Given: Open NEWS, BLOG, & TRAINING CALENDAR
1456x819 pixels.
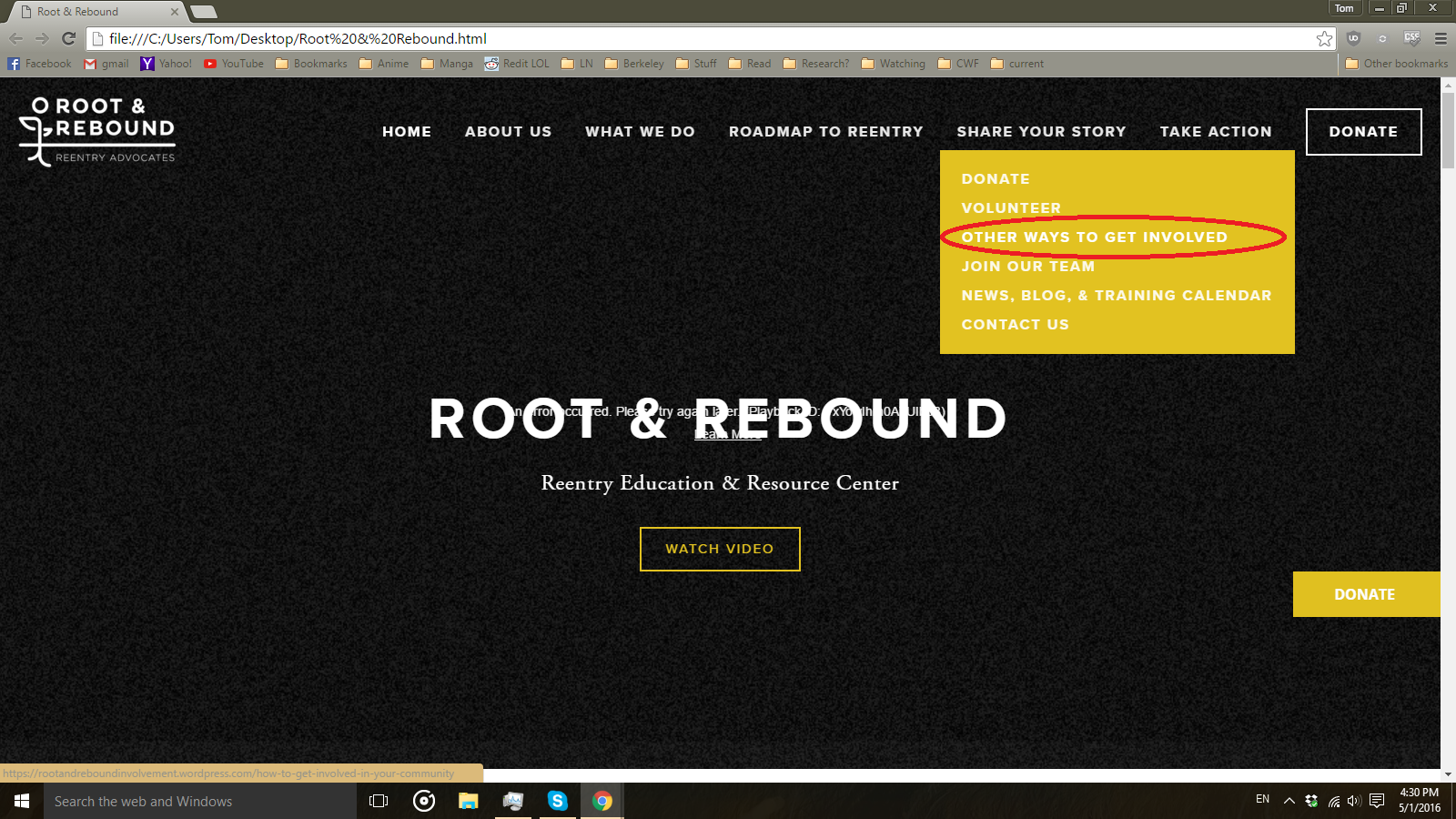Looking at the screenshot, I should (x=1117, y=296).
